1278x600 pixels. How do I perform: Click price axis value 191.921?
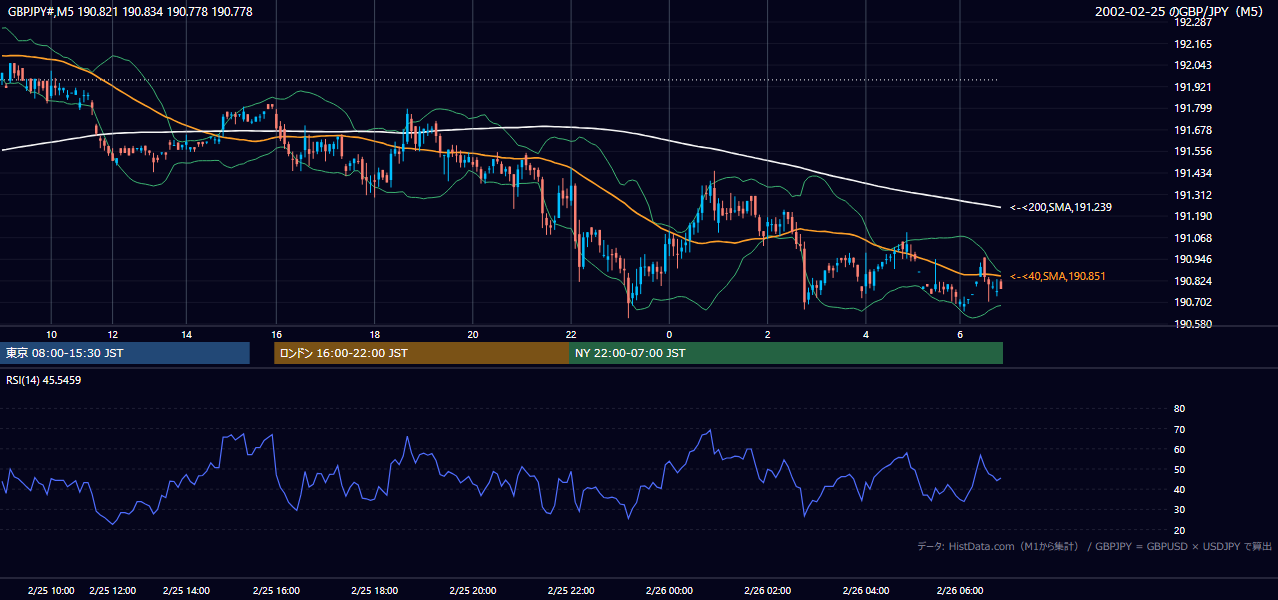tap(1193, 87)
